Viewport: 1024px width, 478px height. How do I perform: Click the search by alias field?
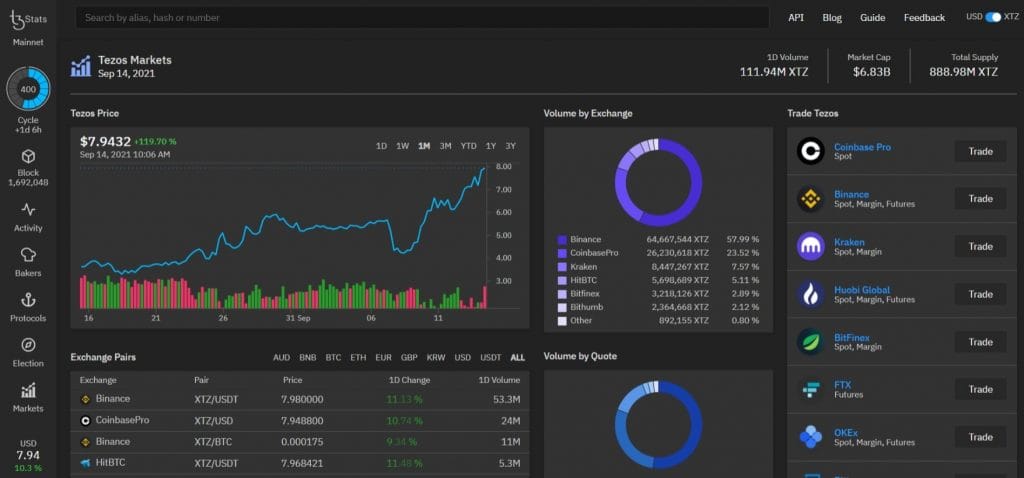tap(422, 18)
